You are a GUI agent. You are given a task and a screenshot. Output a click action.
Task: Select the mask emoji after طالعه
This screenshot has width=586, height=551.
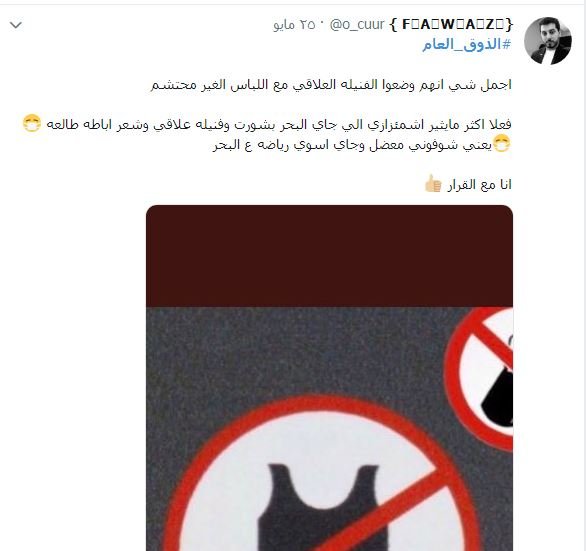[32, 123]
